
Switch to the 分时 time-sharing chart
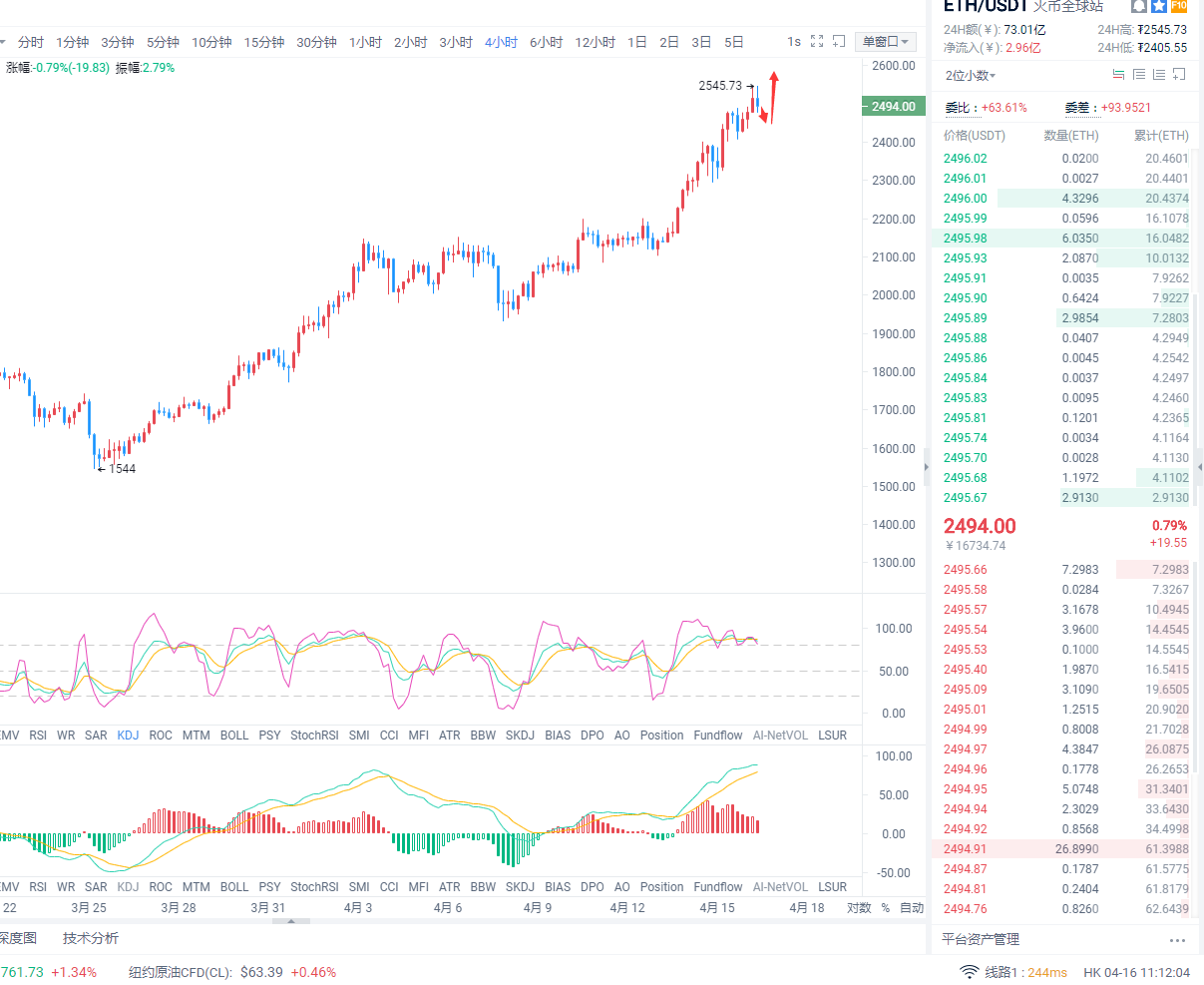(31, 42)
